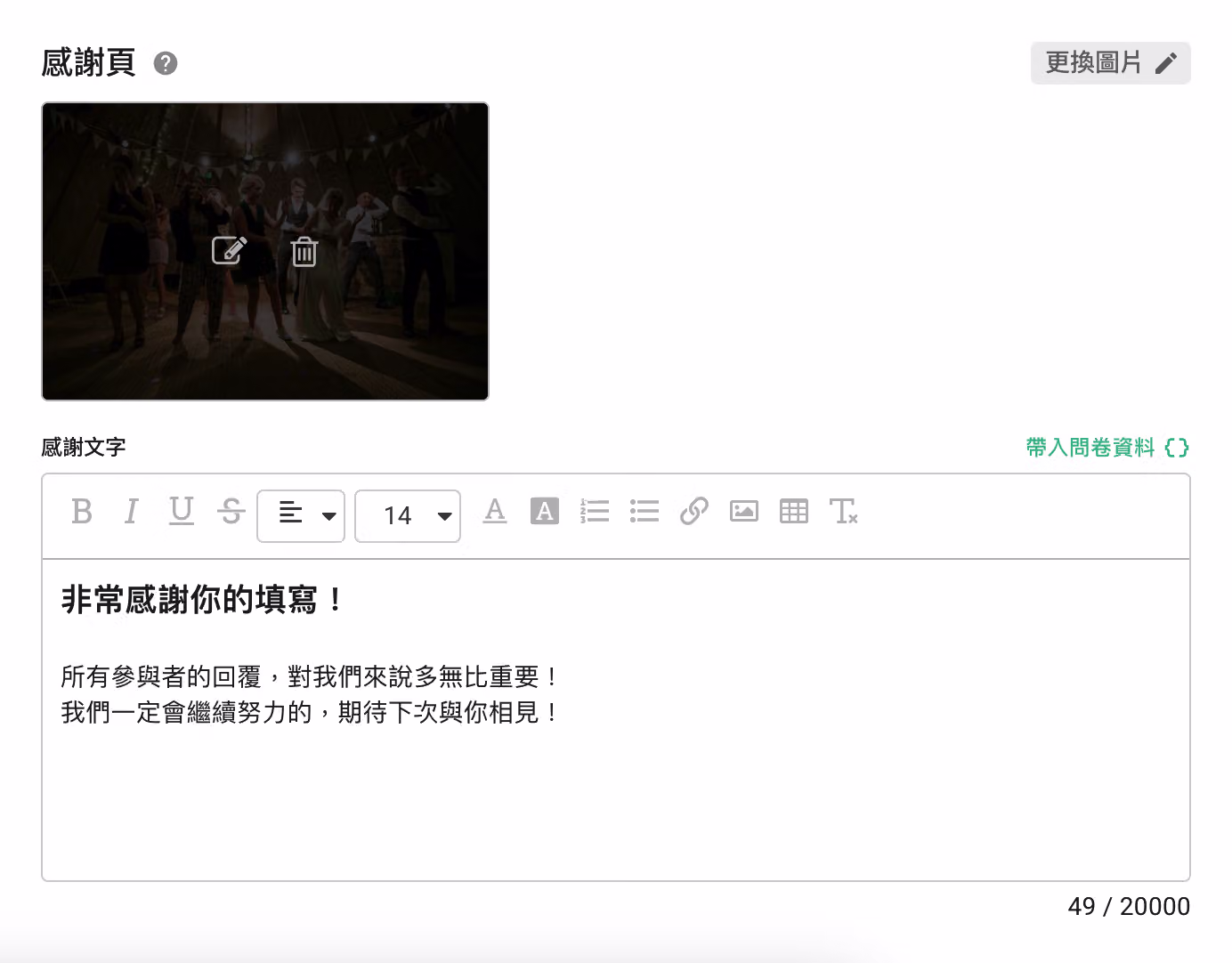Open the font size 14 dropdown

408,516
